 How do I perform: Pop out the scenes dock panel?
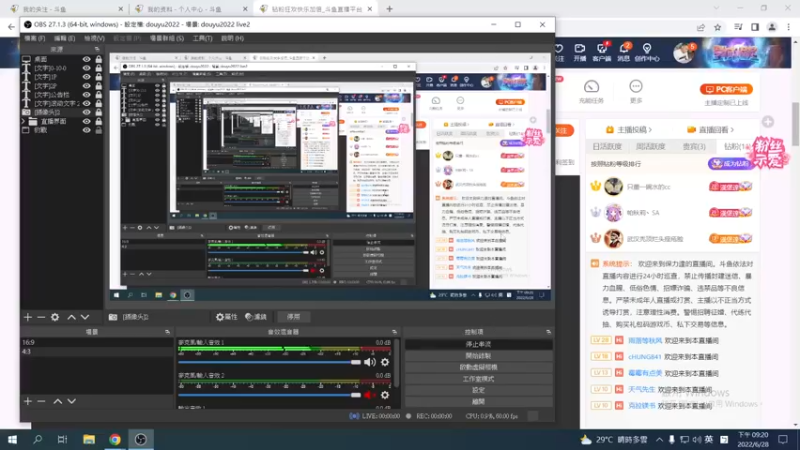167,332
